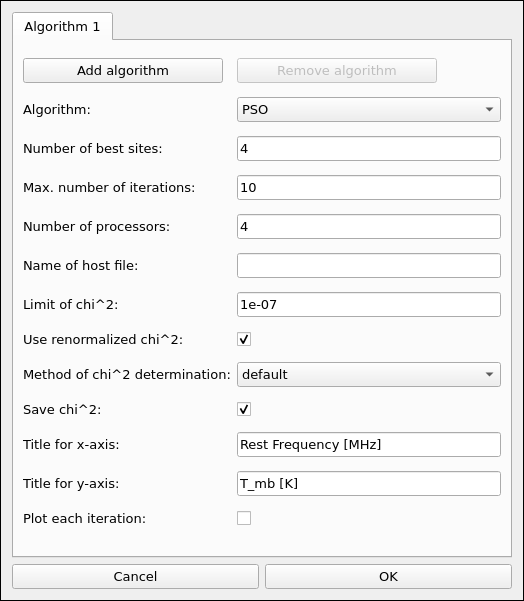The height and width of the screenshot is (601, 524).
Task: Disable the Save chi^2 checkbox
Action: pyautogui.click(x=244, y=409)
